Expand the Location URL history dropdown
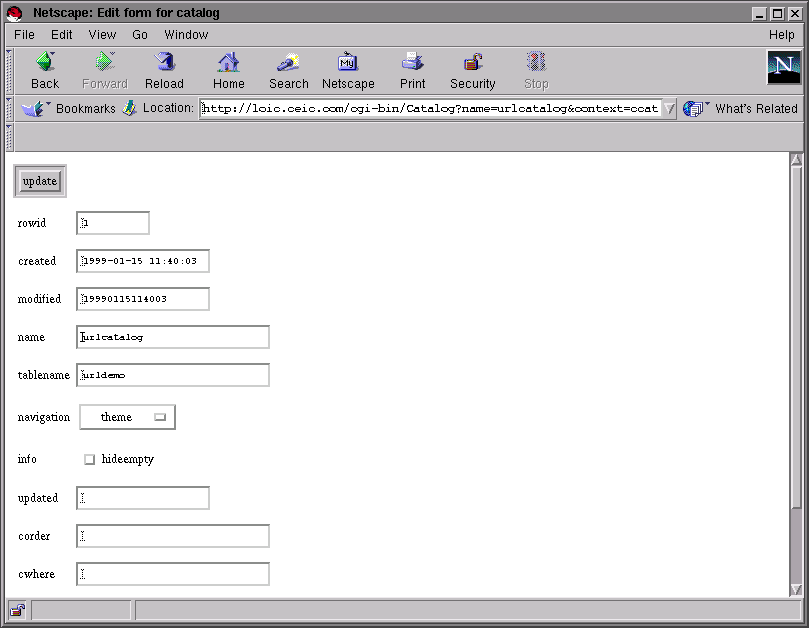The width and height of the screenshot is (809, 628). click(669, 109)
